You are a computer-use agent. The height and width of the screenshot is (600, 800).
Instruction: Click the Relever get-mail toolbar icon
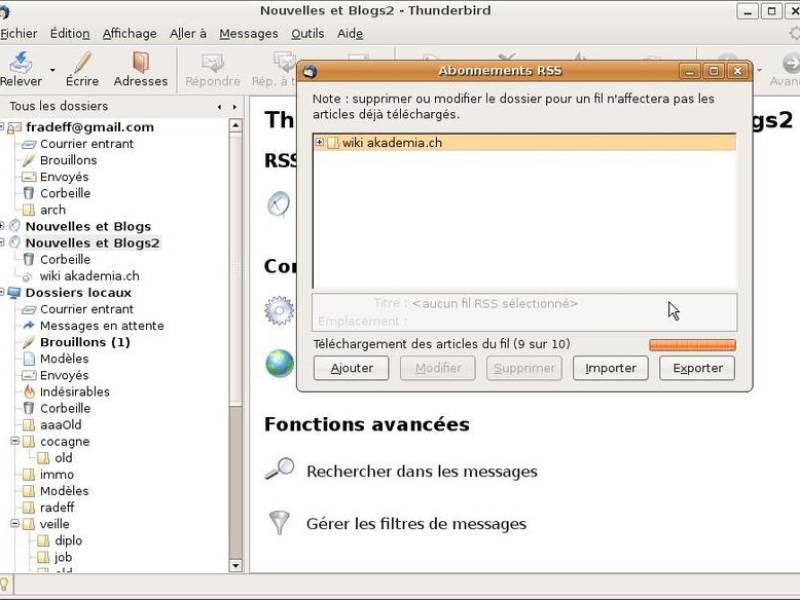tap(20, 62)
